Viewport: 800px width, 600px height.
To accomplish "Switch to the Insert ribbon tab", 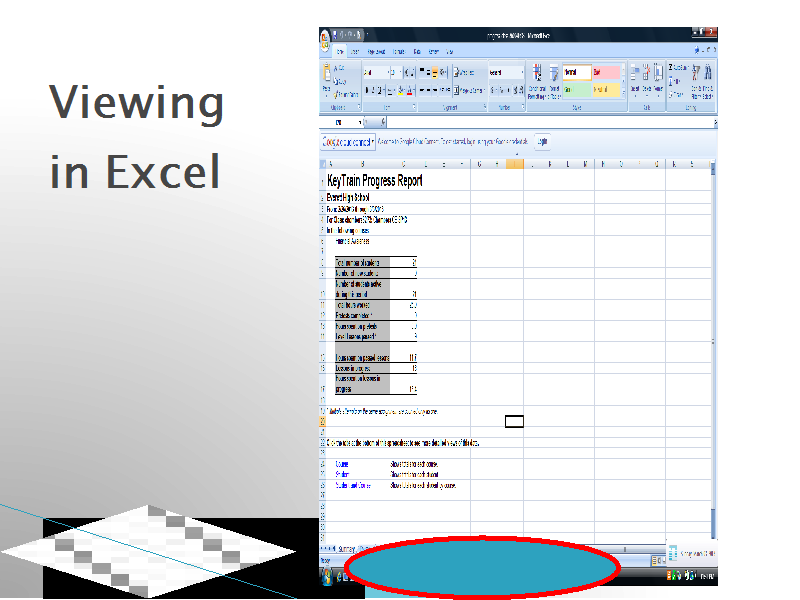I will tap(355, 52).
